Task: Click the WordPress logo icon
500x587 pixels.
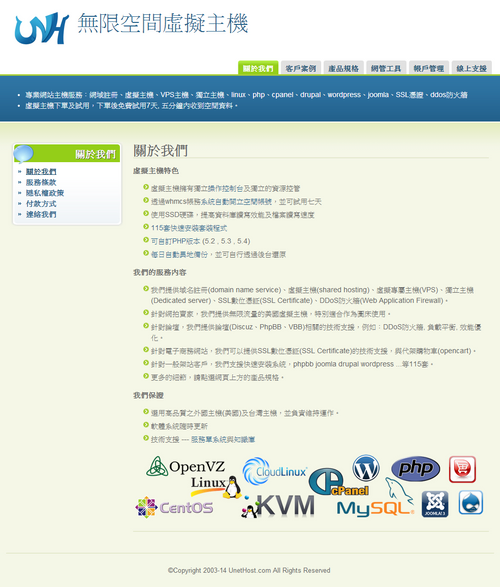Action: point(366,468)
